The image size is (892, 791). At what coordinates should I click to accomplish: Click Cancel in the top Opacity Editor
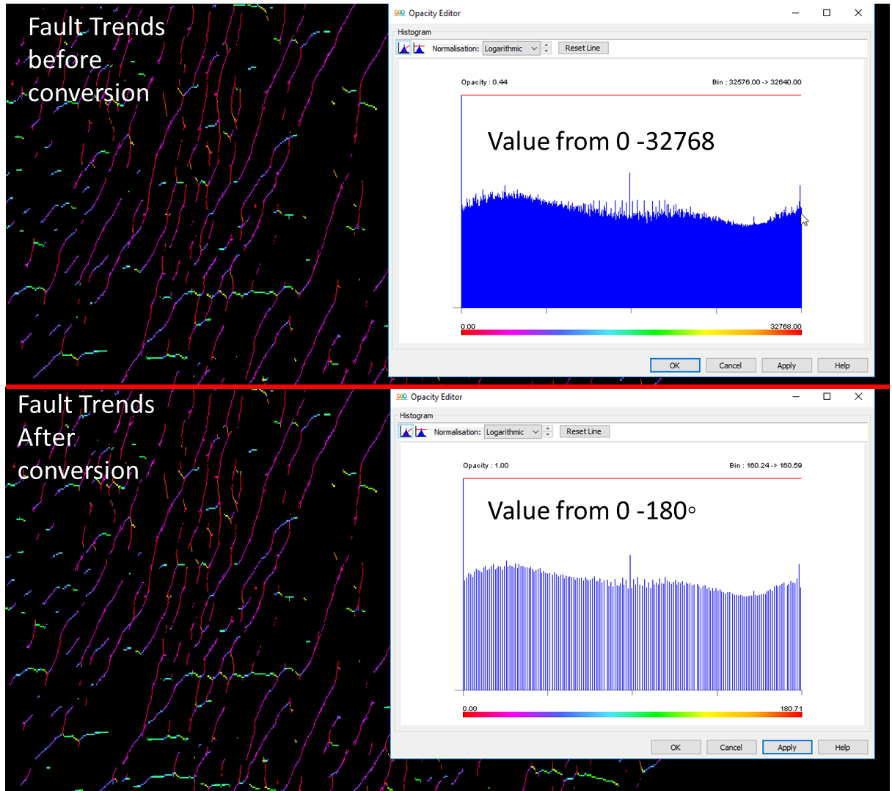pos(730,365)
